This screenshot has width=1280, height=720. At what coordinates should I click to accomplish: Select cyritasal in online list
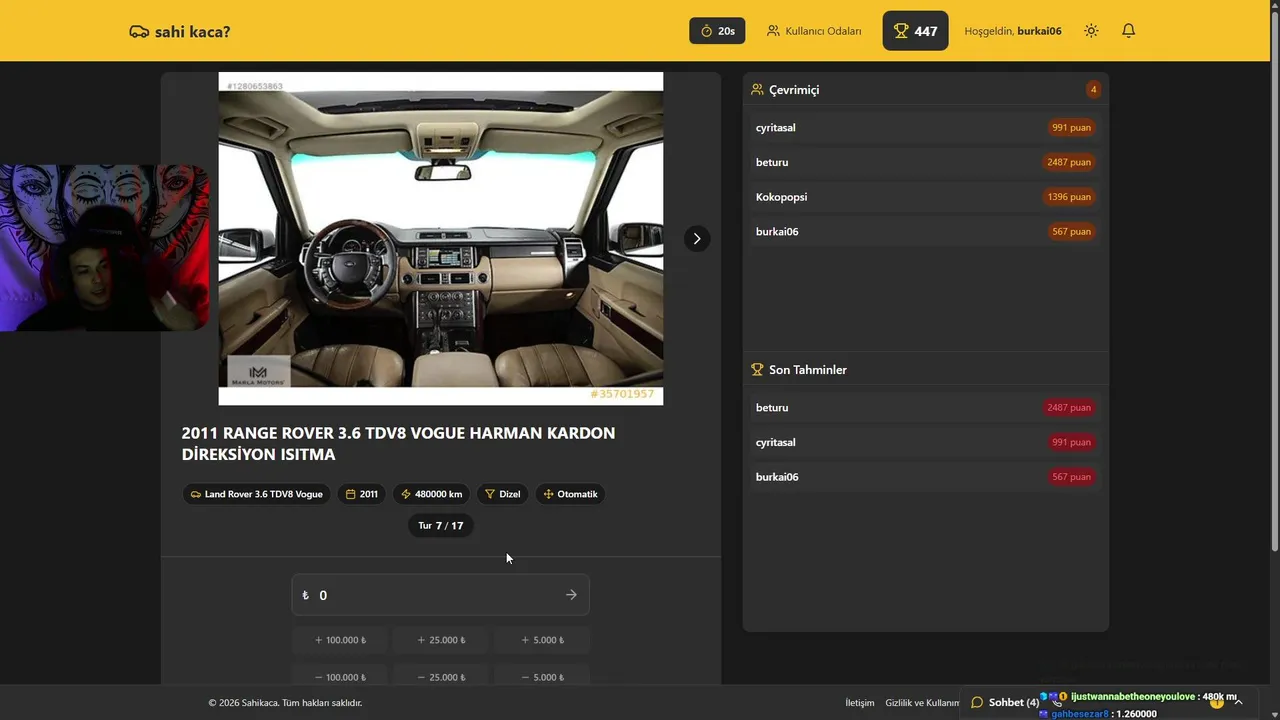click(x=925, y=128)
